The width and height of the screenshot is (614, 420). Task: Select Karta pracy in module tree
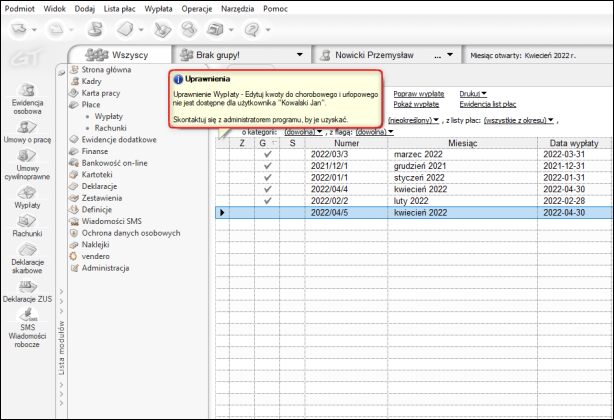click(101, 93)
